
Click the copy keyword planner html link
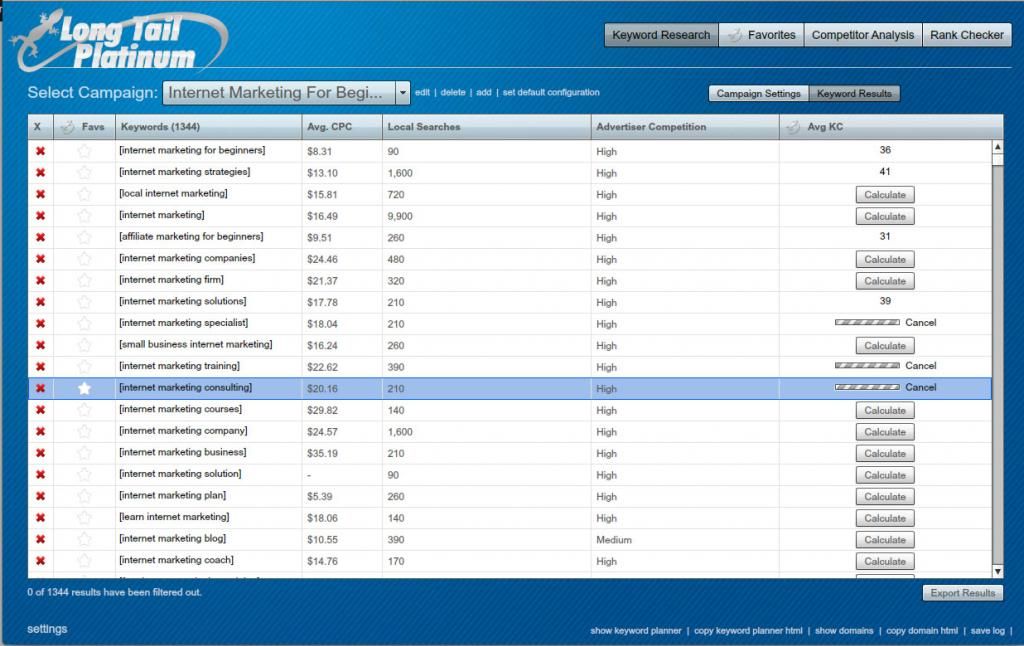[x=748, y=630]
